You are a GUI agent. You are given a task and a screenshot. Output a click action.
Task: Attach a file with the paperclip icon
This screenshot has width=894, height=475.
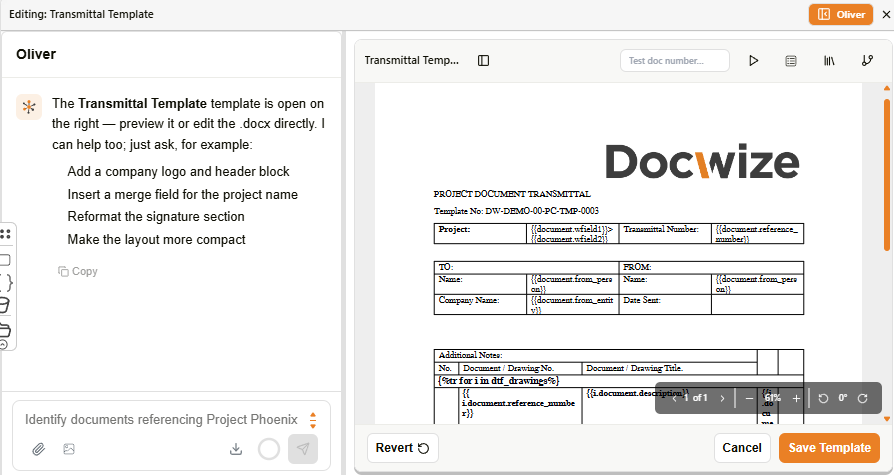point(38,449)
